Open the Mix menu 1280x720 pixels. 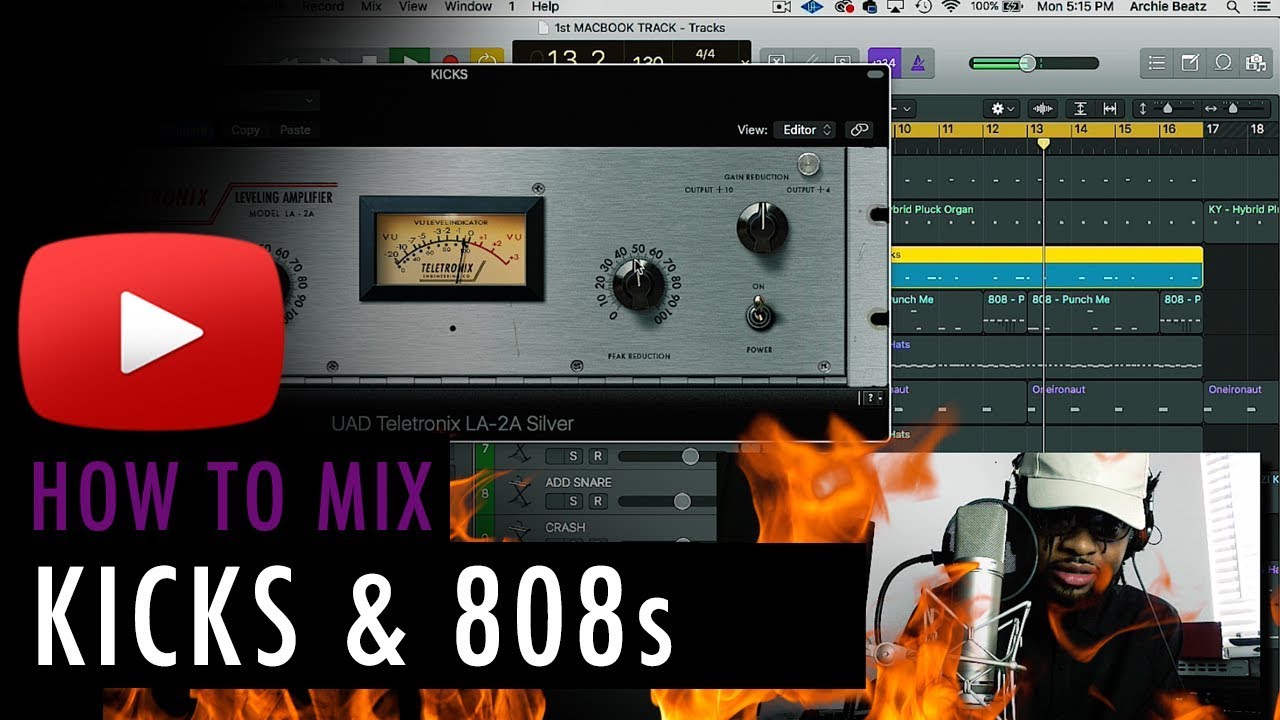(372, 7)
